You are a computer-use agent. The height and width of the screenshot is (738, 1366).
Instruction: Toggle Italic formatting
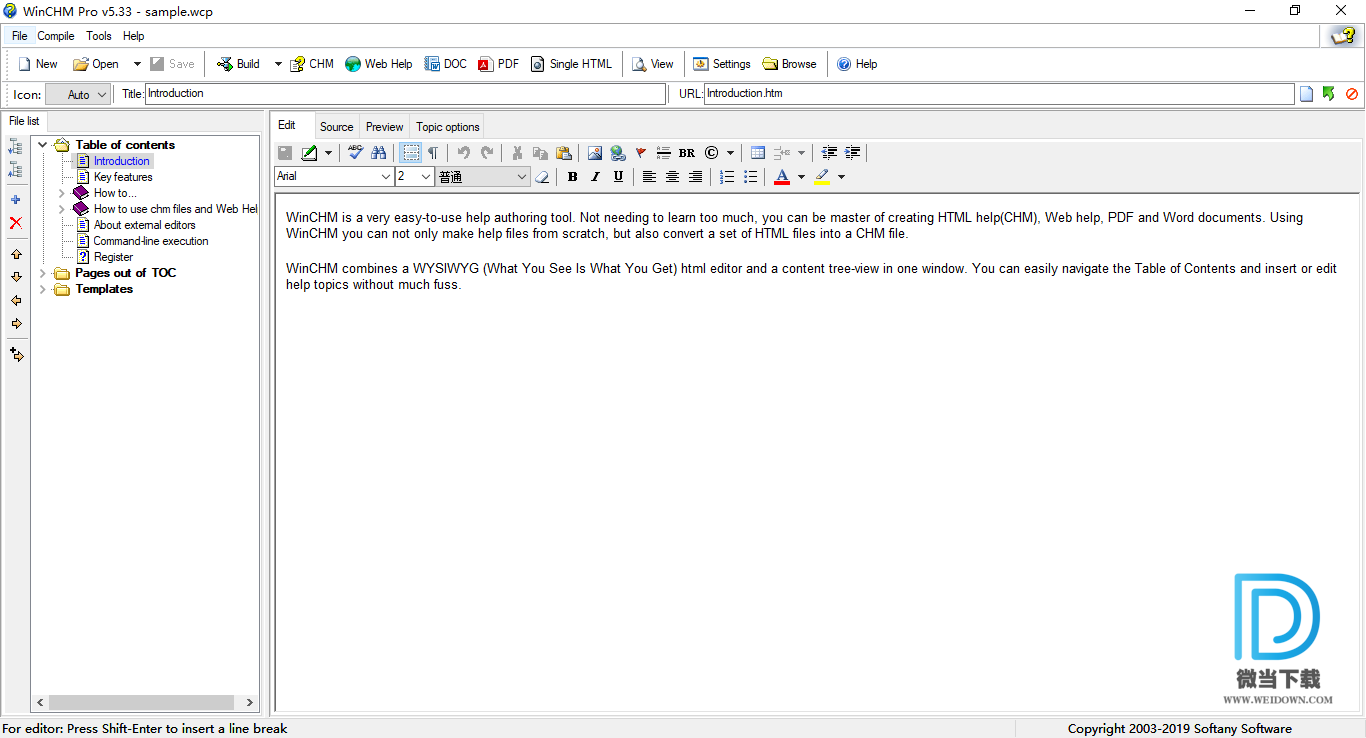click(x=595, y=177)
